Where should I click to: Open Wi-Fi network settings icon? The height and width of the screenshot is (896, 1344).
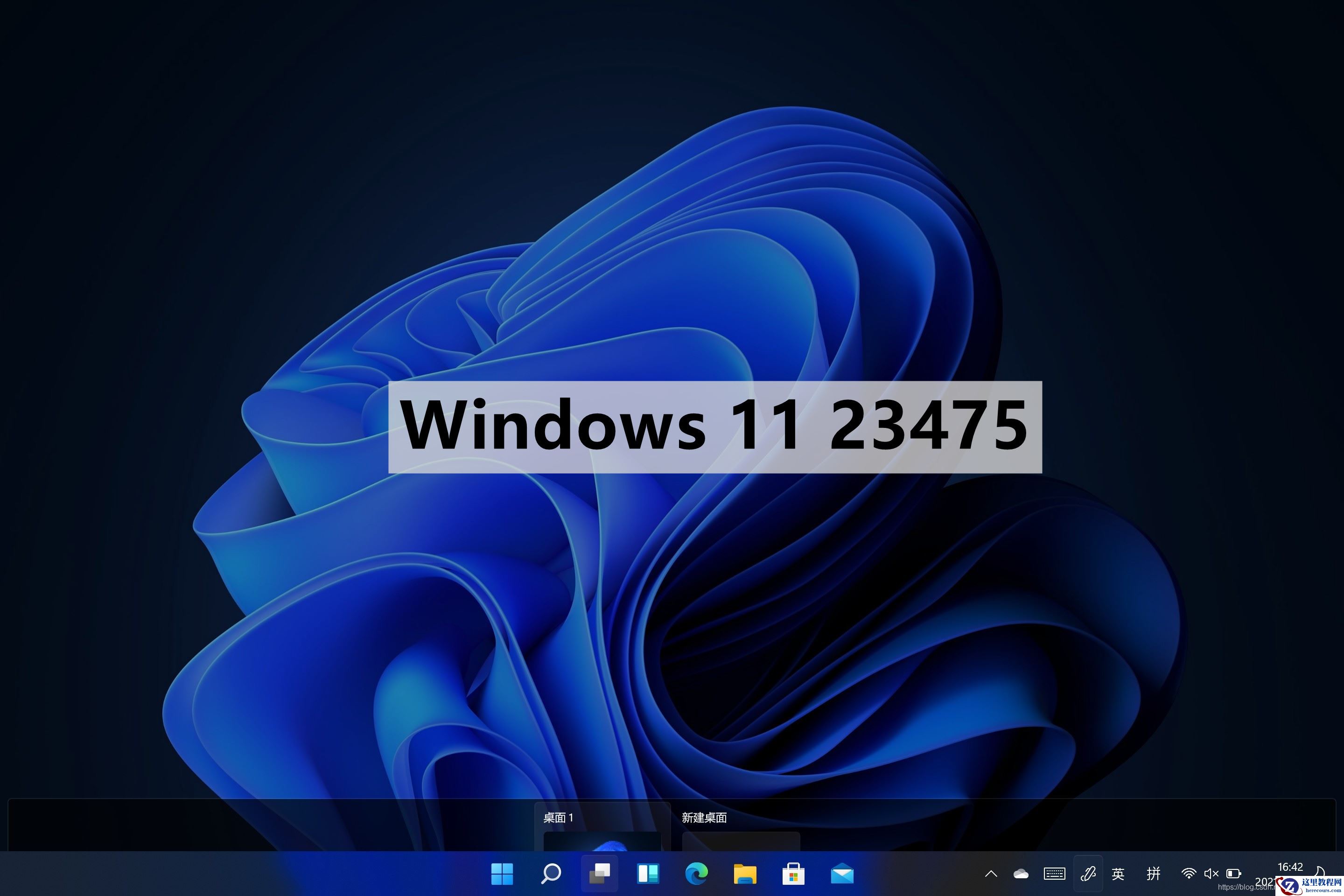(1190, 874)
